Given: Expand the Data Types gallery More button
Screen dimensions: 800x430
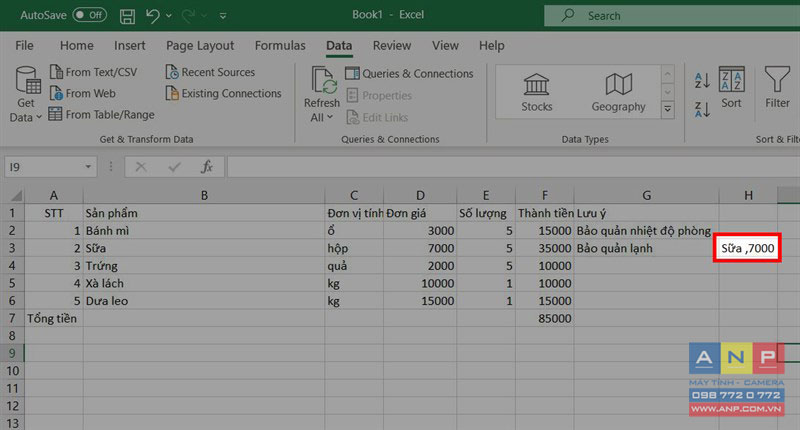Looking at the screenshot, I should click(x=667, y=109).
